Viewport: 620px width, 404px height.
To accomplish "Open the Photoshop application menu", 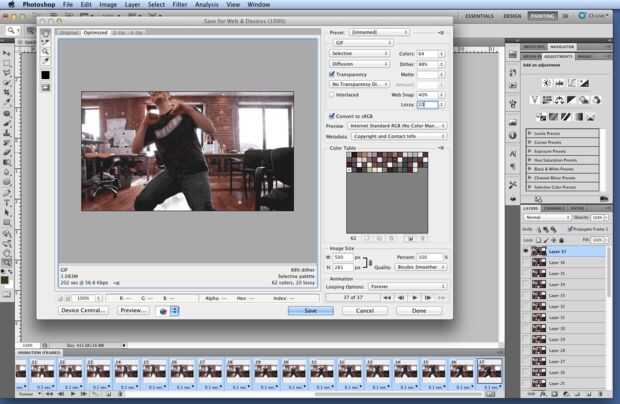I will [39, 5].
